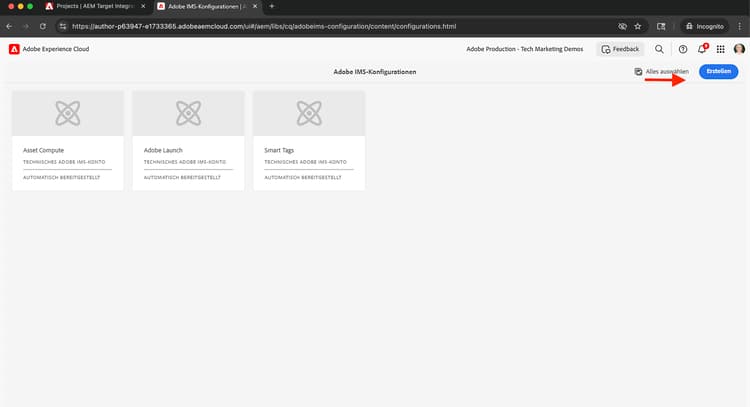This screenshot has height=407, width=750.
Task: Switch to the Projects AEM Target browser tab
Action: point(93,6)
